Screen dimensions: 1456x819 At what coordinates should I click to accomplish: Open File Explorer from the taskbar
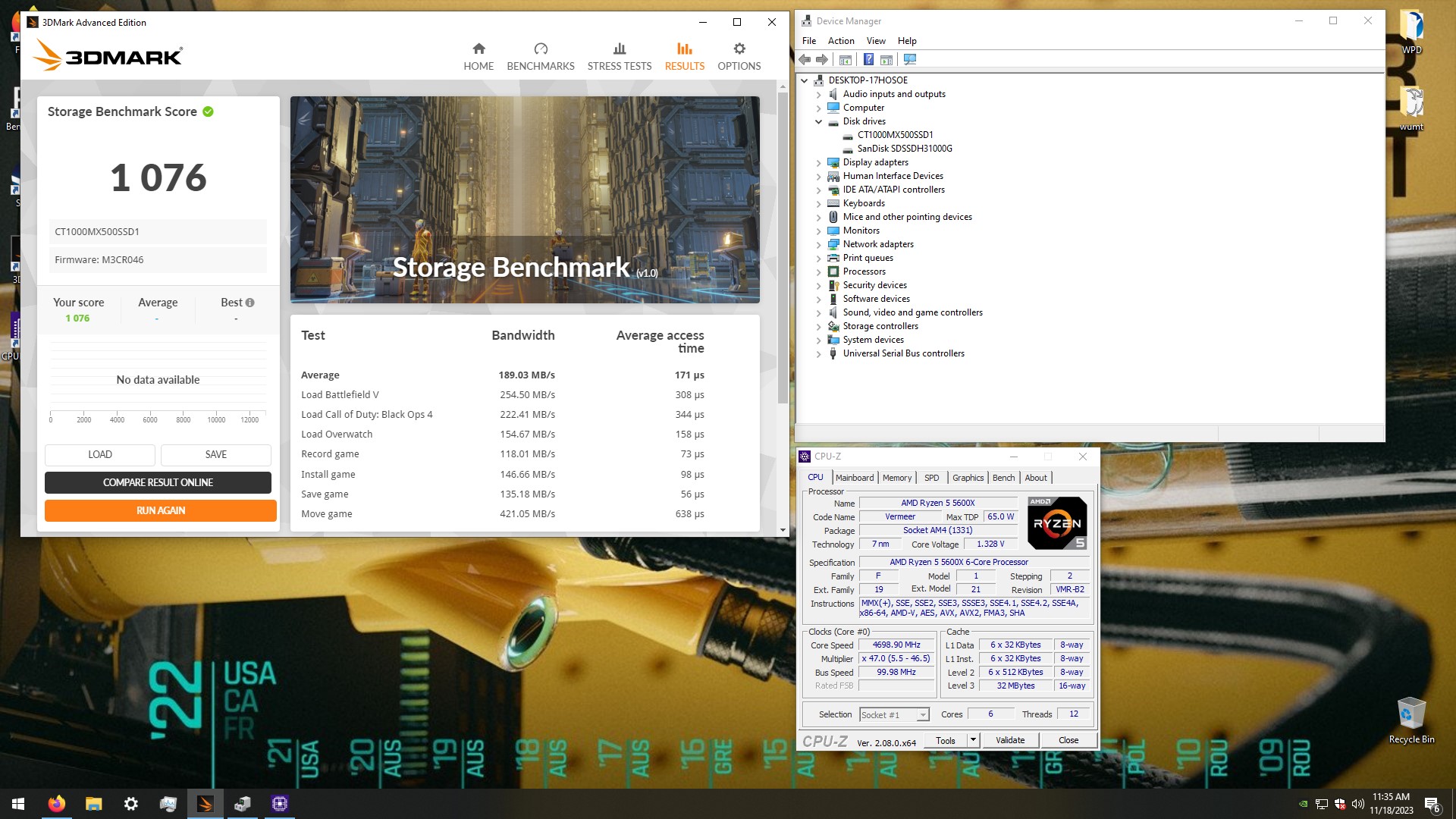(x=93, y=804)
